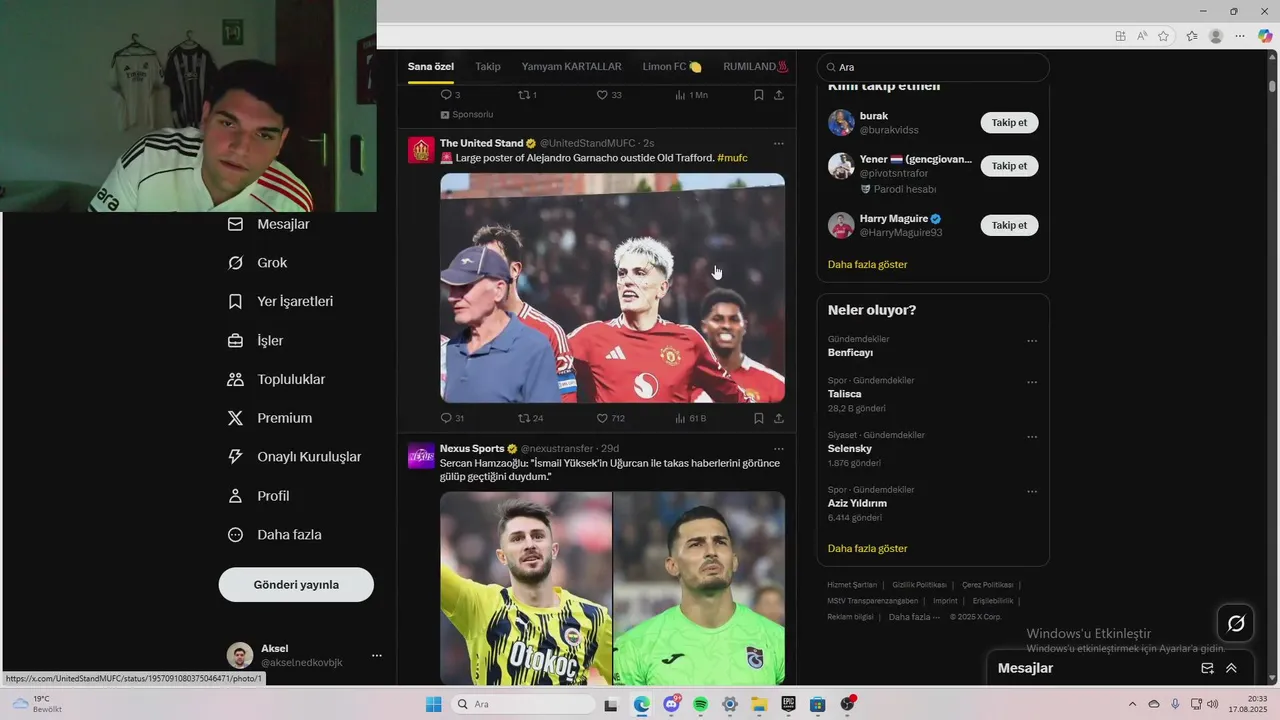
Task: Open Windows Start menu
Action: (434, 704)
